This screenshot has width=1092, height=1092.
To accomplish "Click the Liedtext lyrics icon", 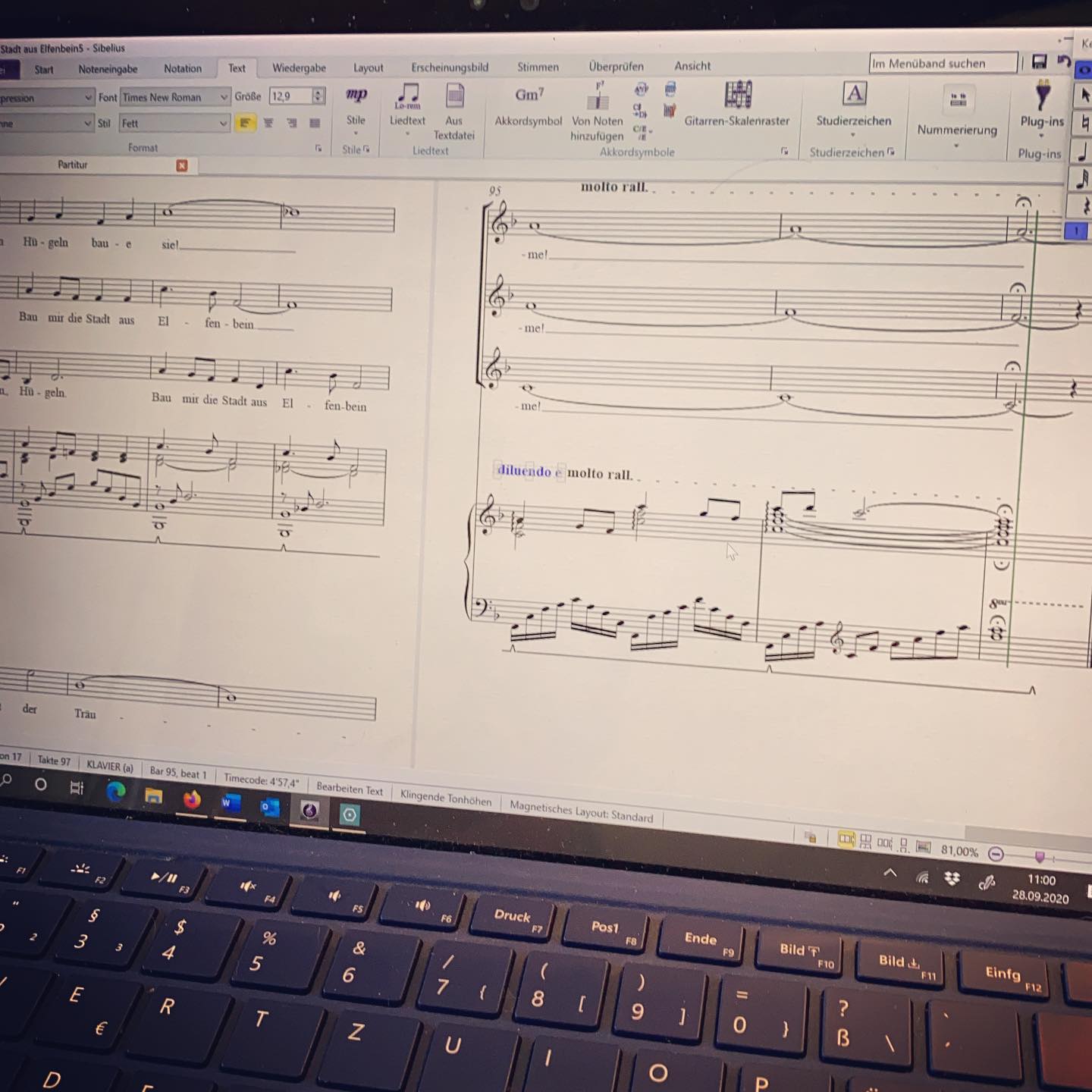I will pos(408,96).
